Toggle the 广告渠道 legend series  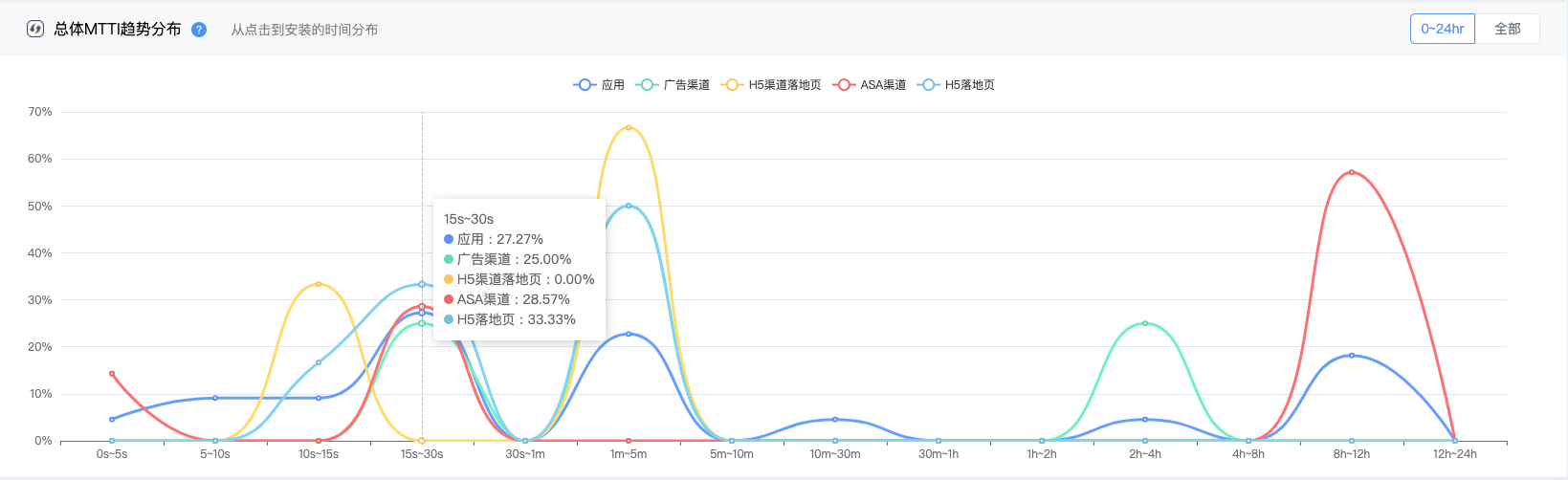[673, 85]
